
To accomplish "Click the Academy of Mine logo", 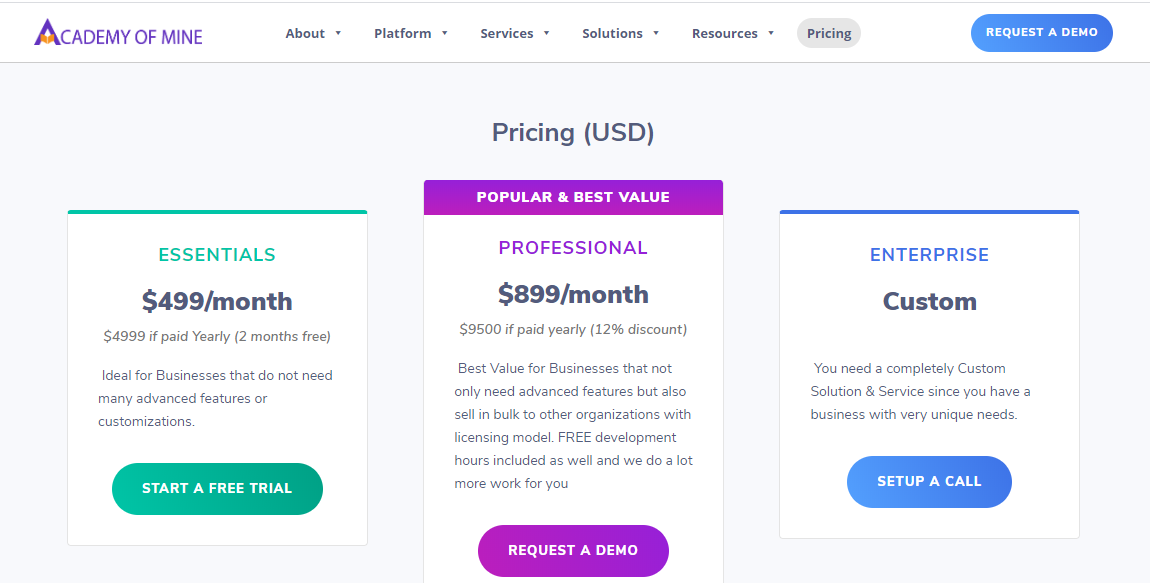I will [x=118, y=33].
